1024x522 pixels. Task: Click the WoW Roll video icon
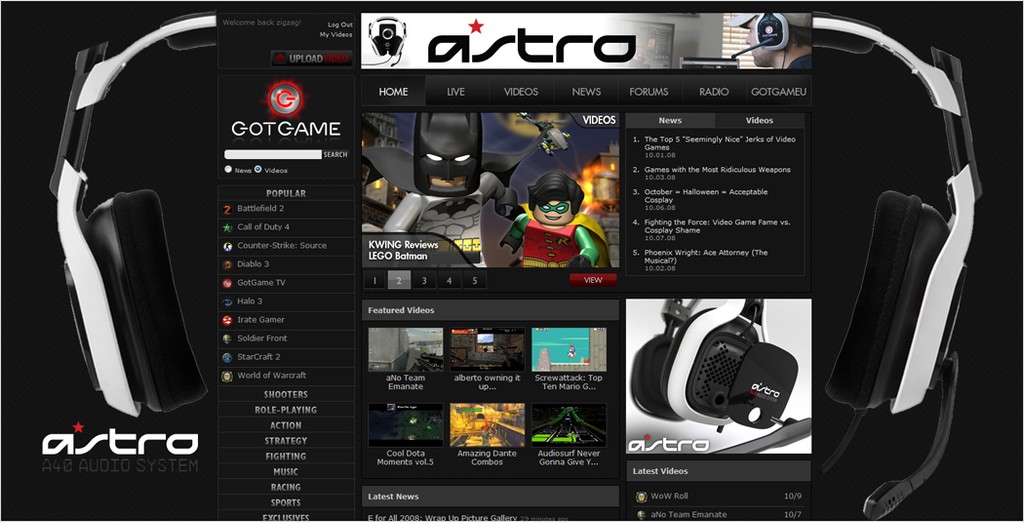coord(641,497)
